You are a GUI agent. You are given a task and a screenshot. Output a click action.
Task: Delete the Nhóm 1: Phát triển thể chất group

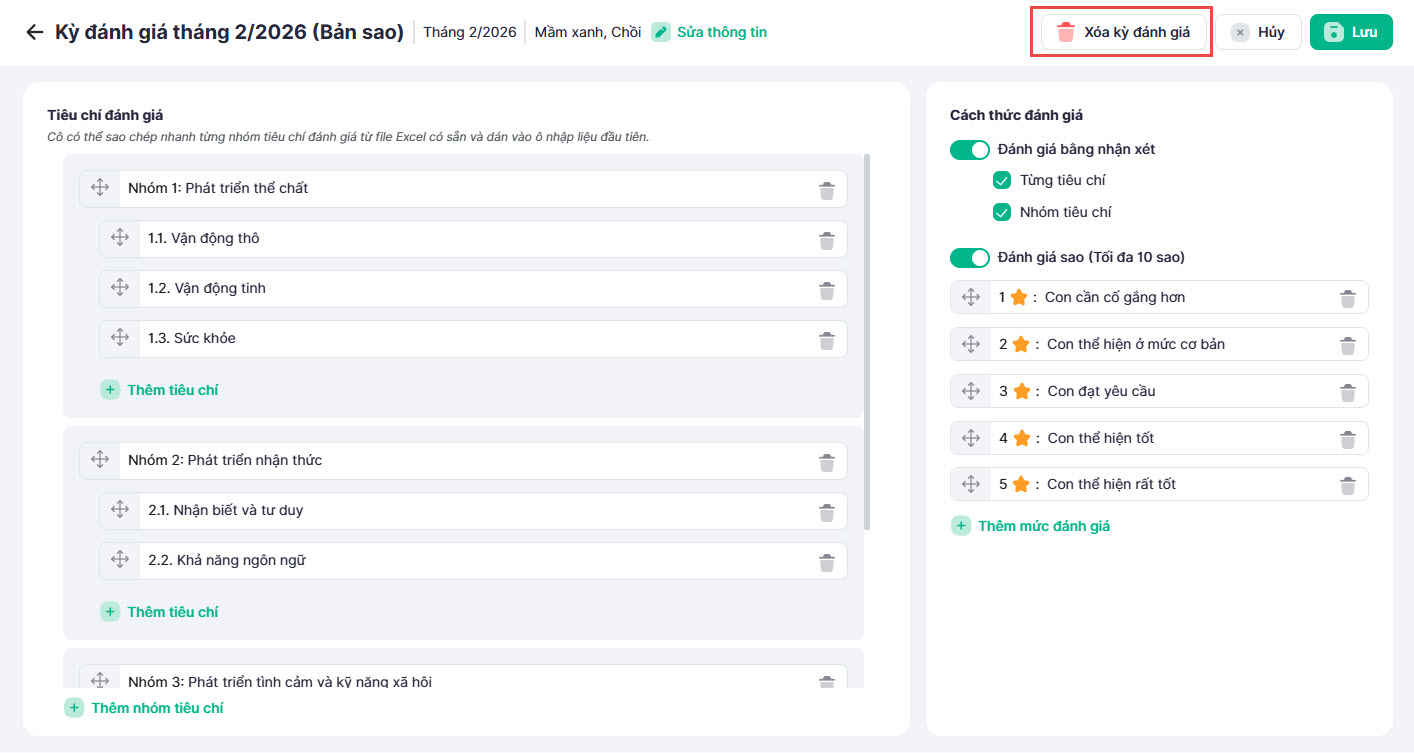[826, 190]
